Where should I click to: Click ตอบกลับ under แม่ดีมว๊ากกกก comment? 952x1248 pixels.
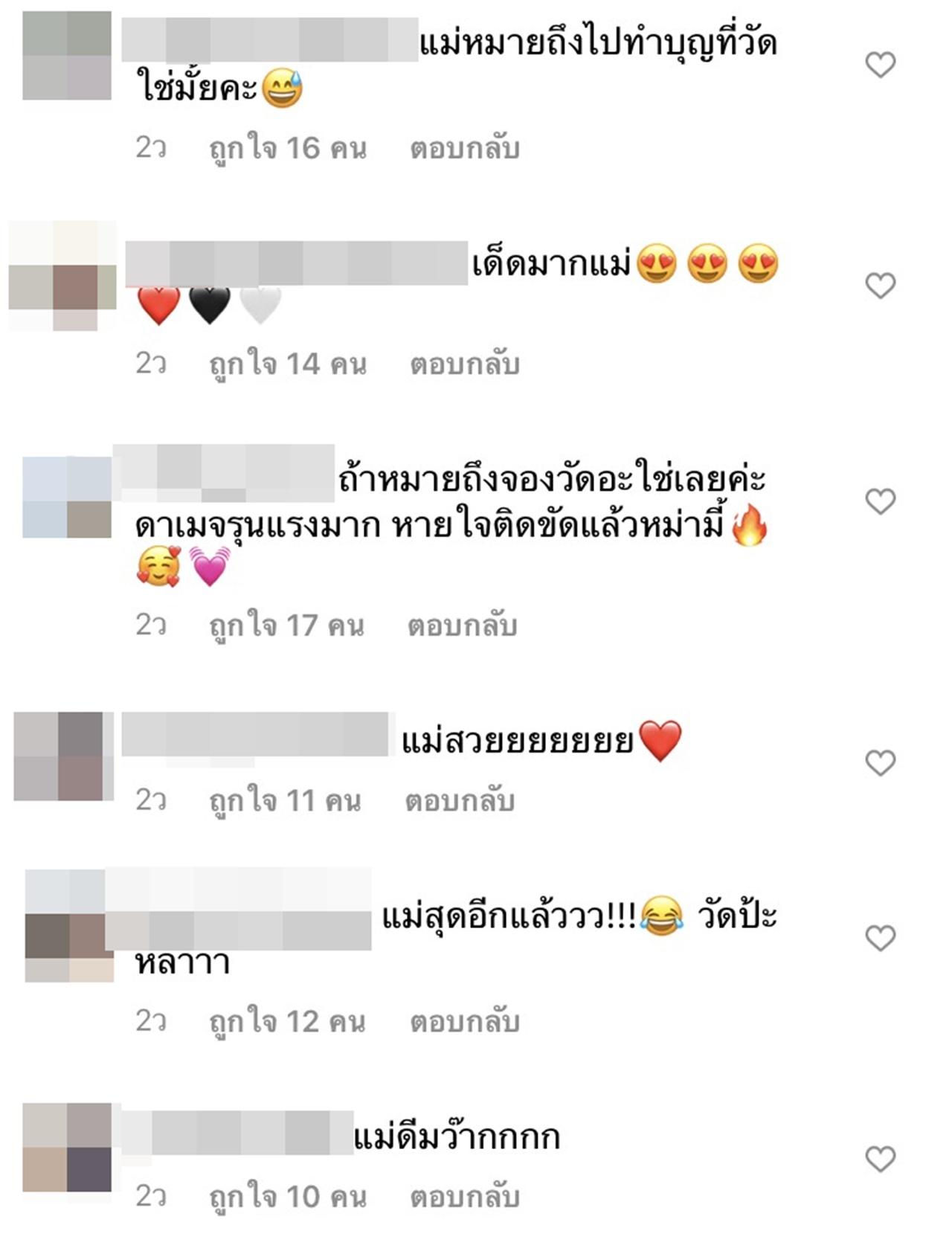tap(465, 1197)
